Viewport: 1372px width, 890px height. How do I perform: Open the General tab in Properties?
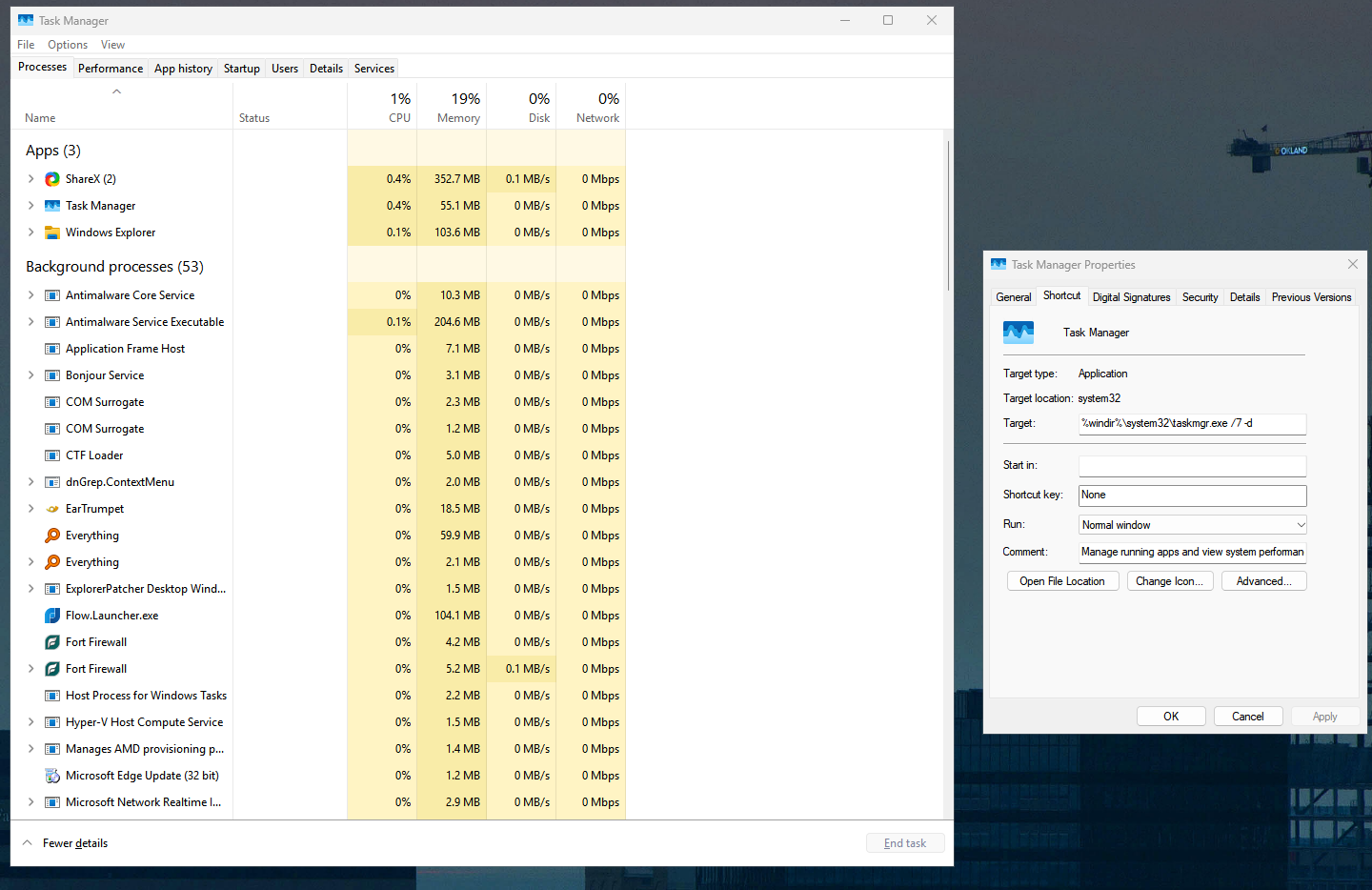[1014, 297]
